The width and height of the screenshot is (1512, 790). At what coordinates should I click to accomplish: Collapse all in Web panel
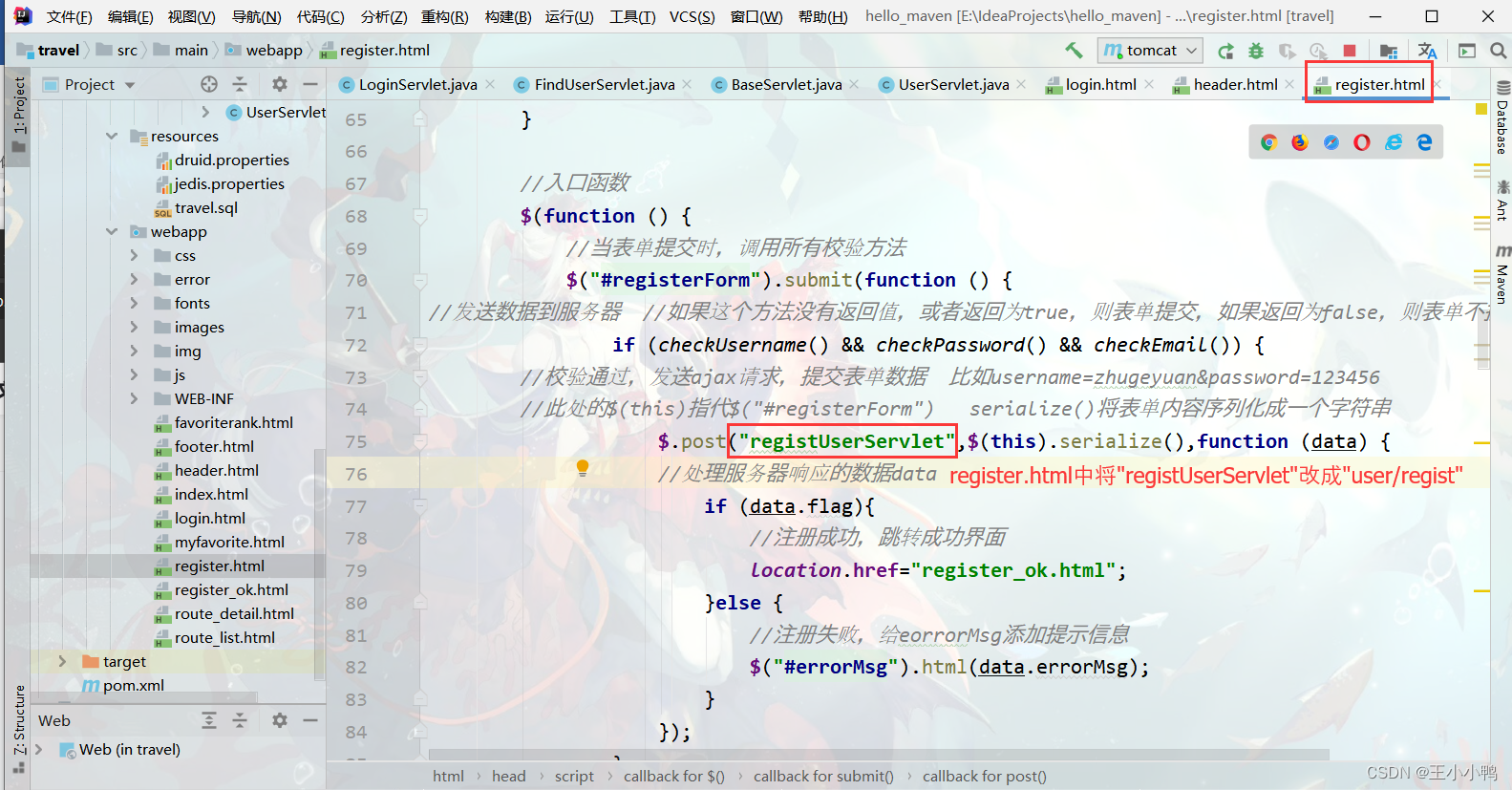click(x=240, y=720)
